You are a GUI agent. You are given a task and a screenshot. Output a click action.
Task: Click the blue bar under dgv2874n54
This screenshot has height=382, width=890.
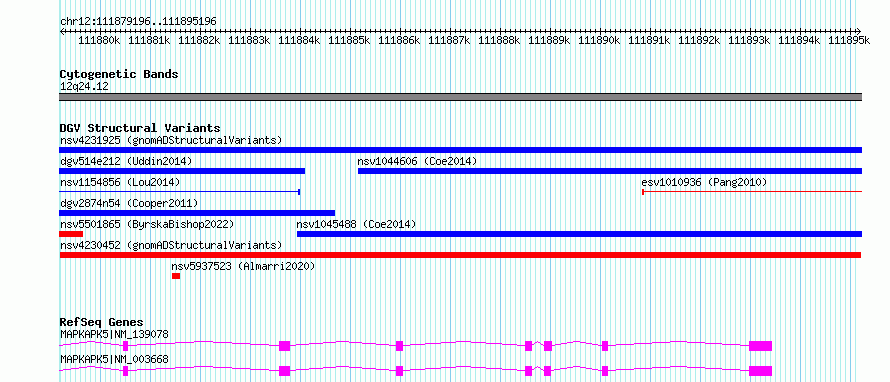(x=197, y=213)
